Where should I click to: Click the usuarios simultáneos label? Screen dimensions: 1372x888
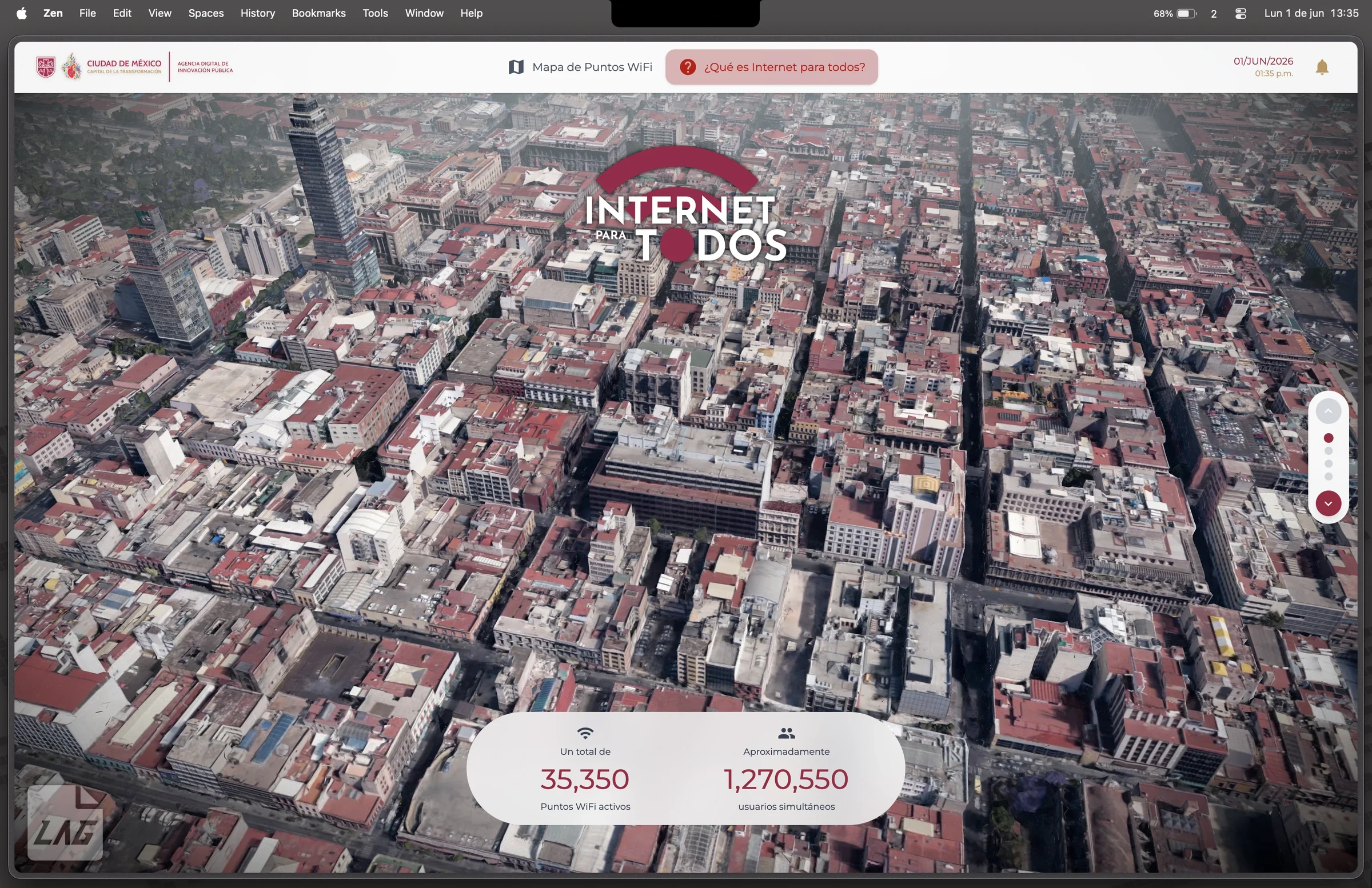click(x=786, y=807)
